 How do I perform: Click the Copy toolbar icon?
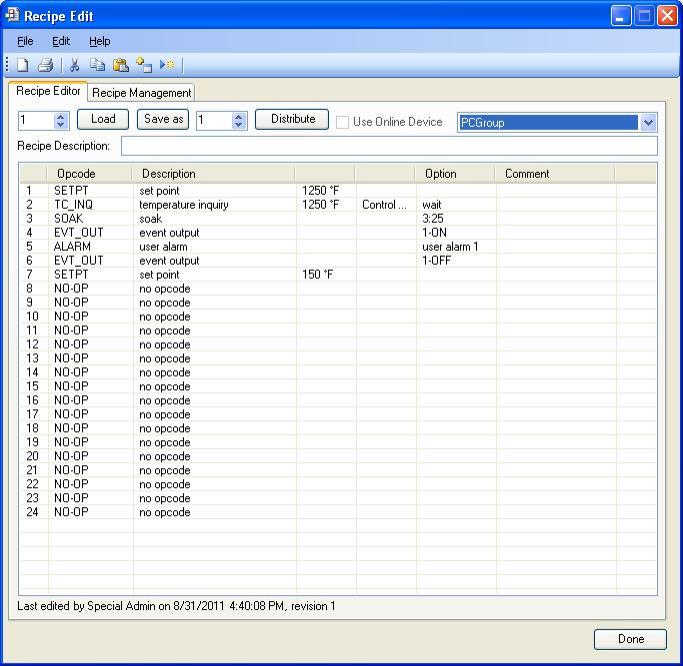(97, 65)
